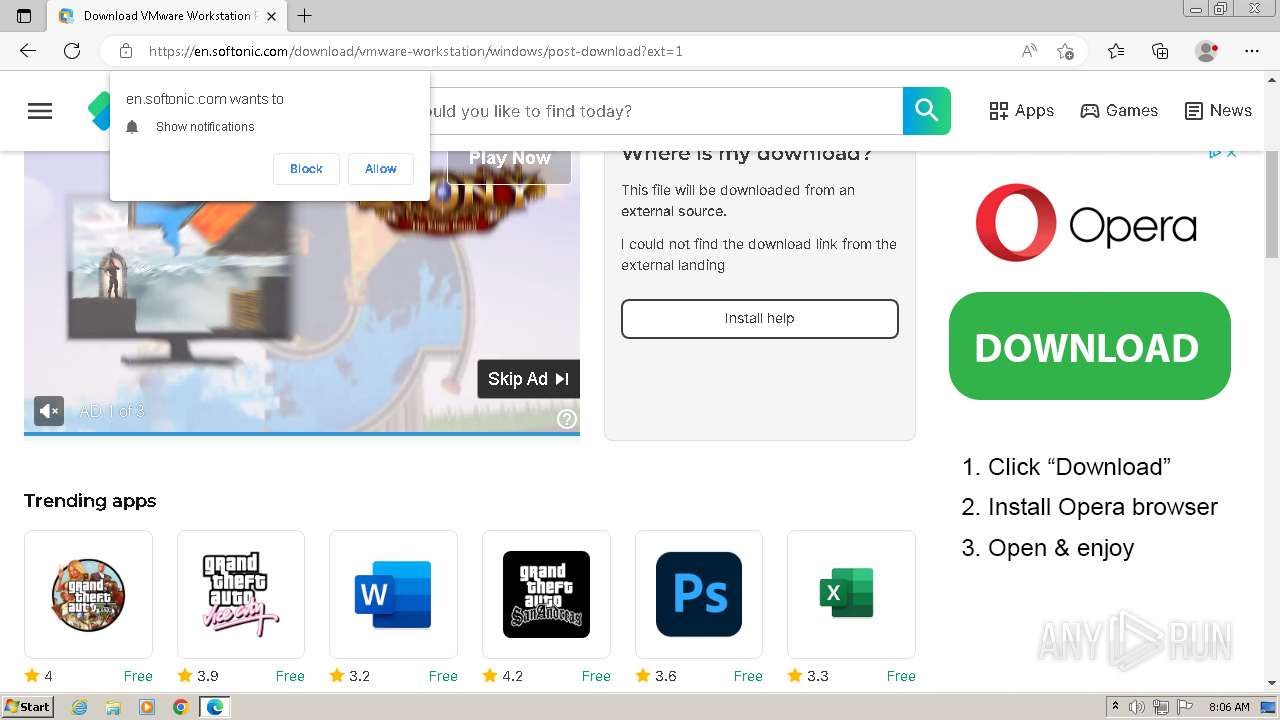This screenshot has width=1280, height=720.
Task: Unmute the video ad sound
Action: point(49,411)
